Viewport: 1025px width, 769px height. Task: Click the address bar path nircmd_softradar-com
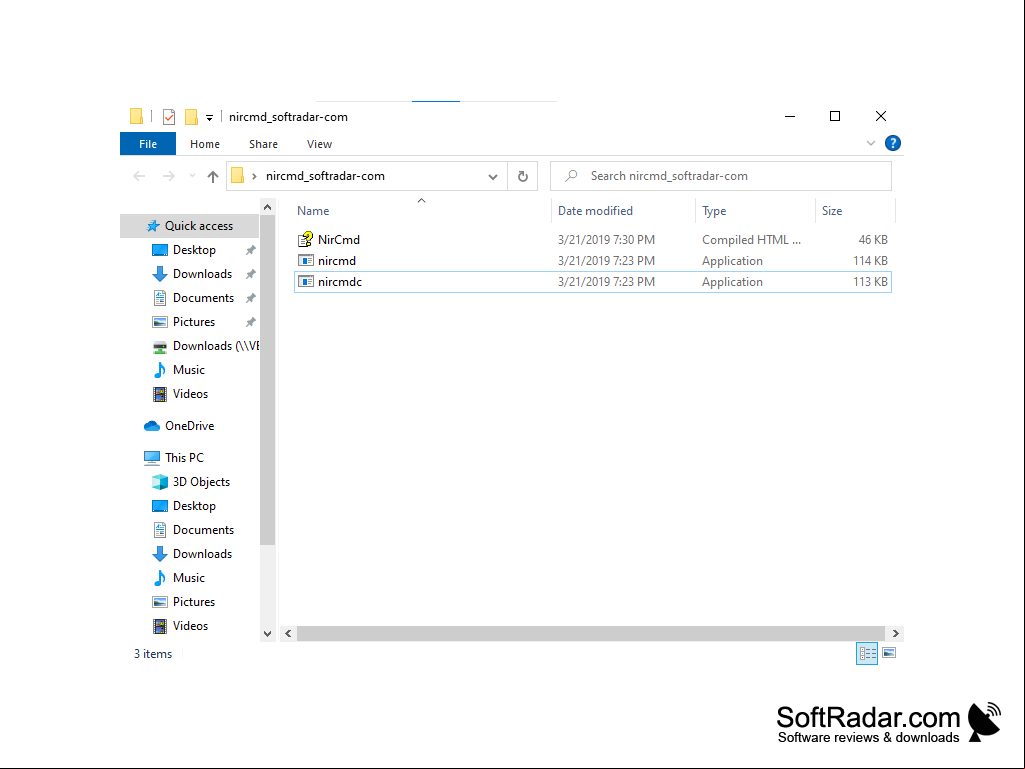coord(325,176)
